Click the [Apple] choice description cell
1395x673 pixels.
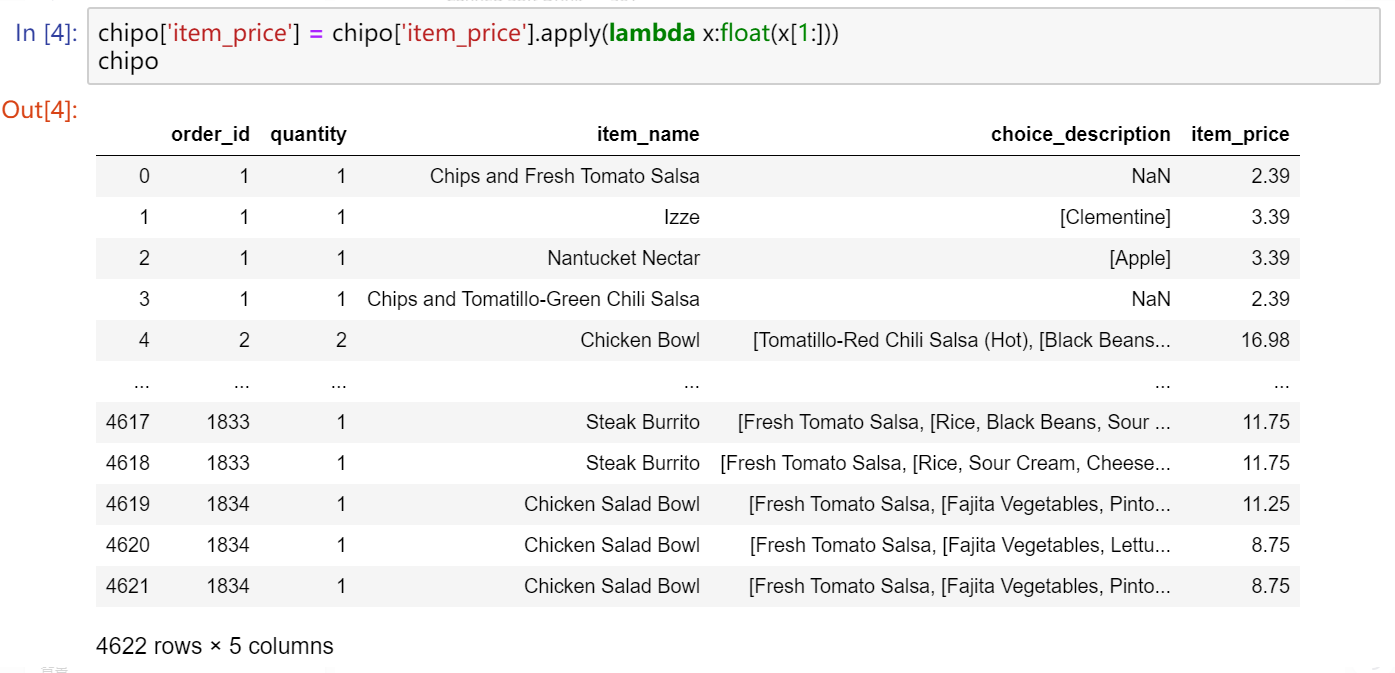pyautogui.click(x=1139, y=258)
